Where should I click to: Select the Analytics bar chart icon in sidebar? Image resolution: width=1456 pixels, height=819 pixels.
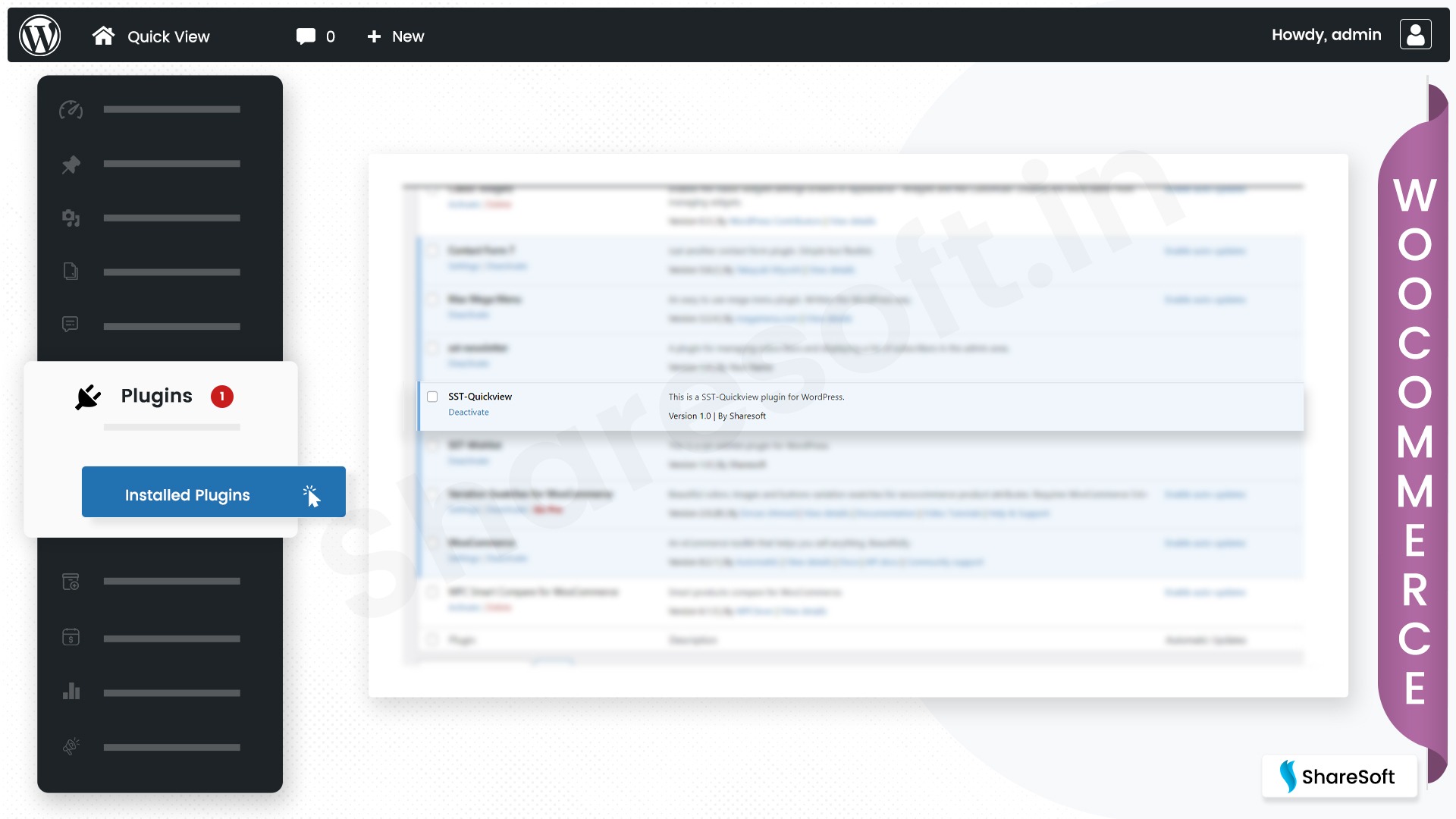click(x=71, y=692)
